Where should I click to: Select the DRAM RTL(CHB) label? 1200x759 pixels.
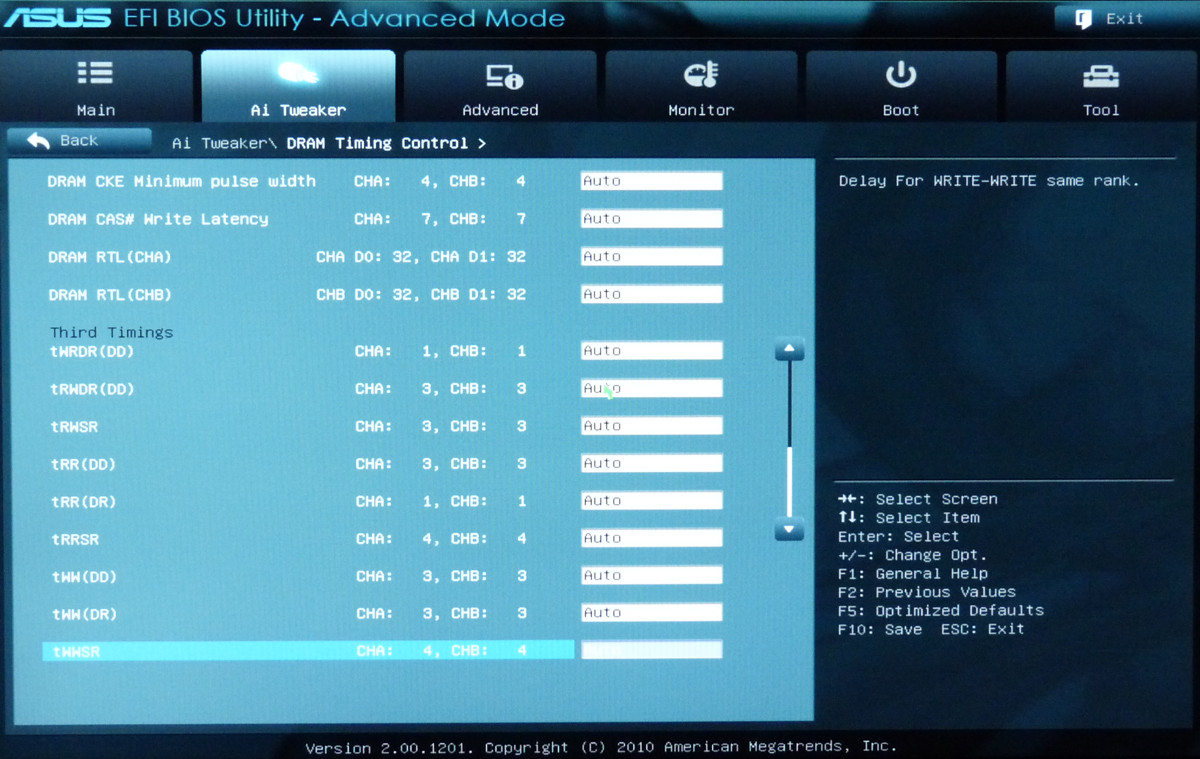(110, 295)
